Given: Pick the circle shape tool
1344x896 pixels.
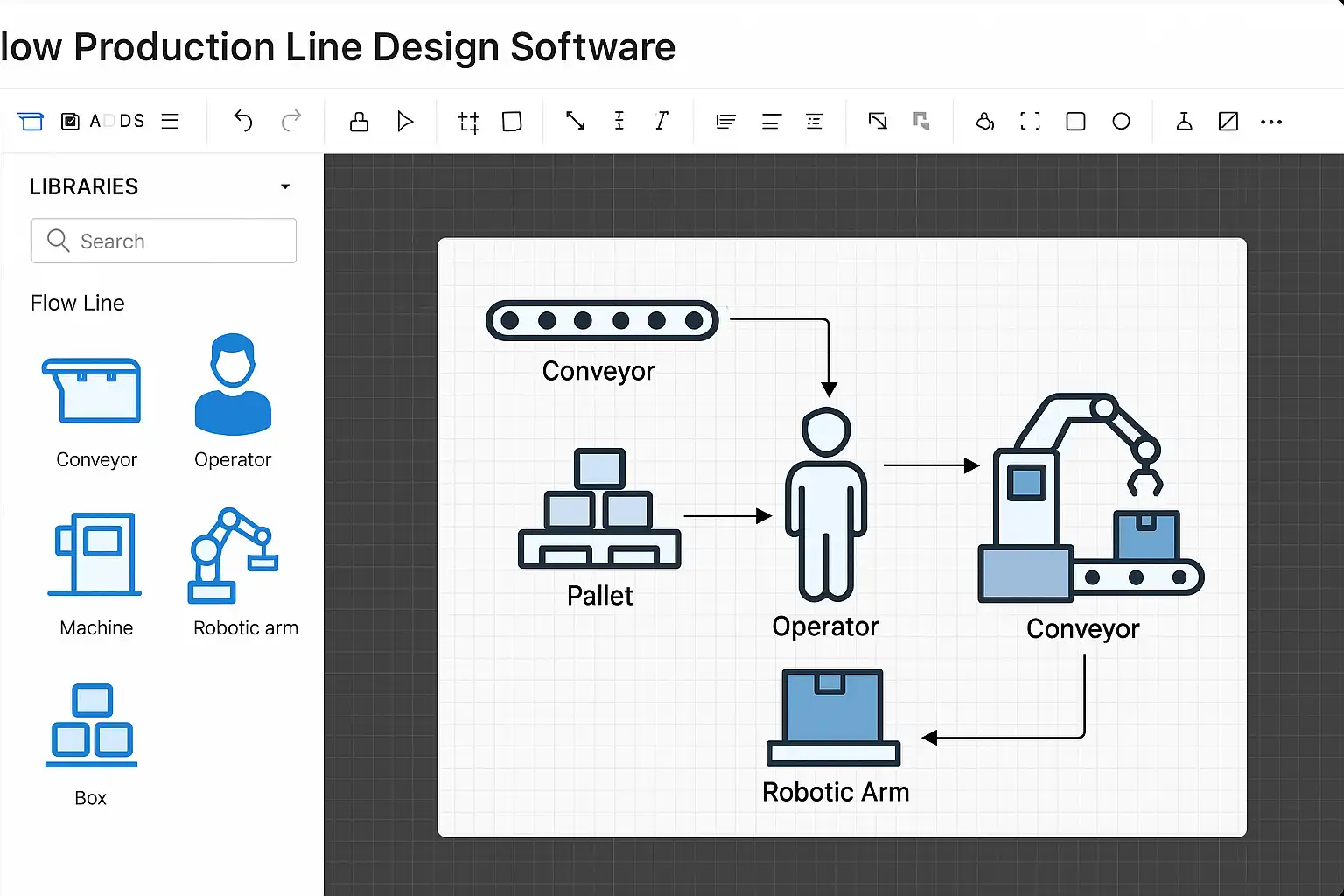Looking at the screenshot, I should coord(1121,122).
